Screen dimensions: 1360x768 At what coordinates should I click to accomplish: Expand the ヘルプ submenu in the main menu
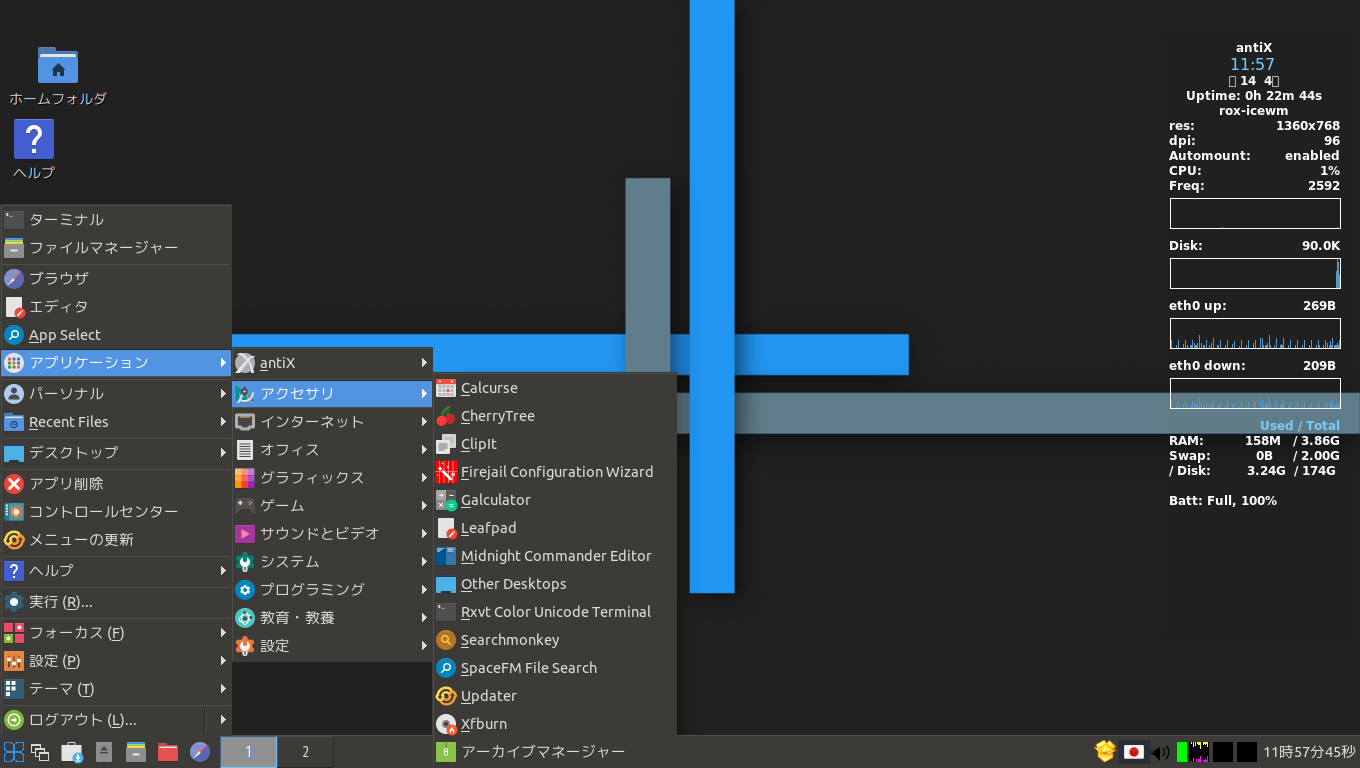click(x=116, y=571)
